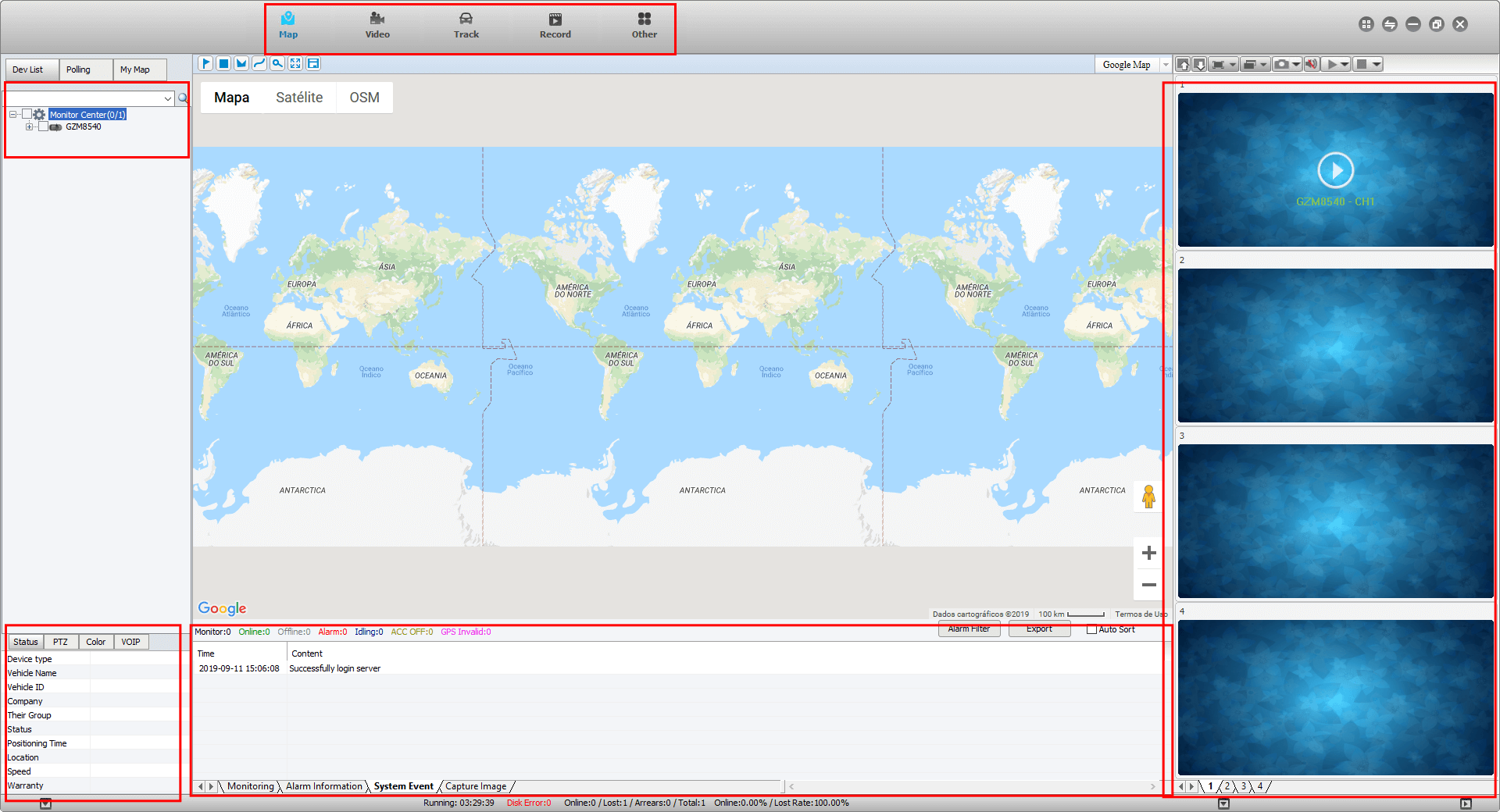Click the muted speaker icon in video toolbar
This screenshot has height=812, width=1500.
click(1311, 64)
